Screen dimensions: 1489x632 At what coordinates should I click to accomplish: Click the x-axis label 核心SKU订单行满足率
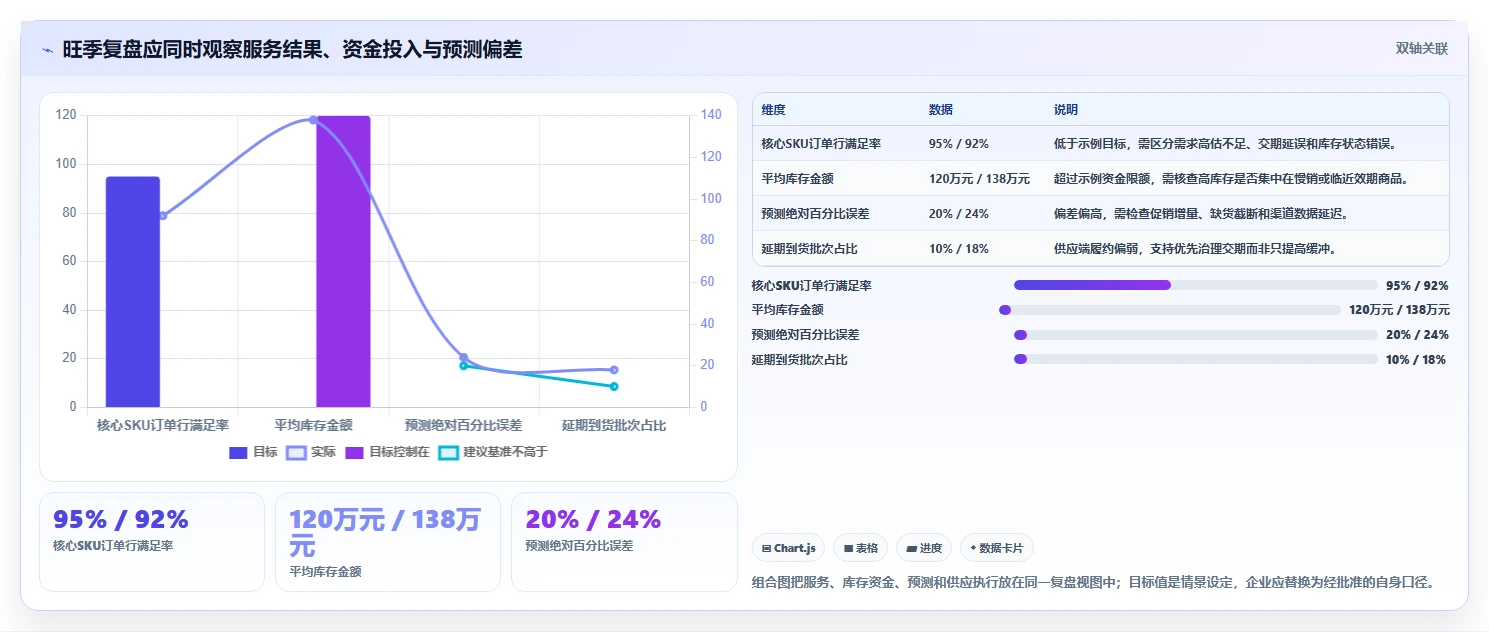coord(163,425)
